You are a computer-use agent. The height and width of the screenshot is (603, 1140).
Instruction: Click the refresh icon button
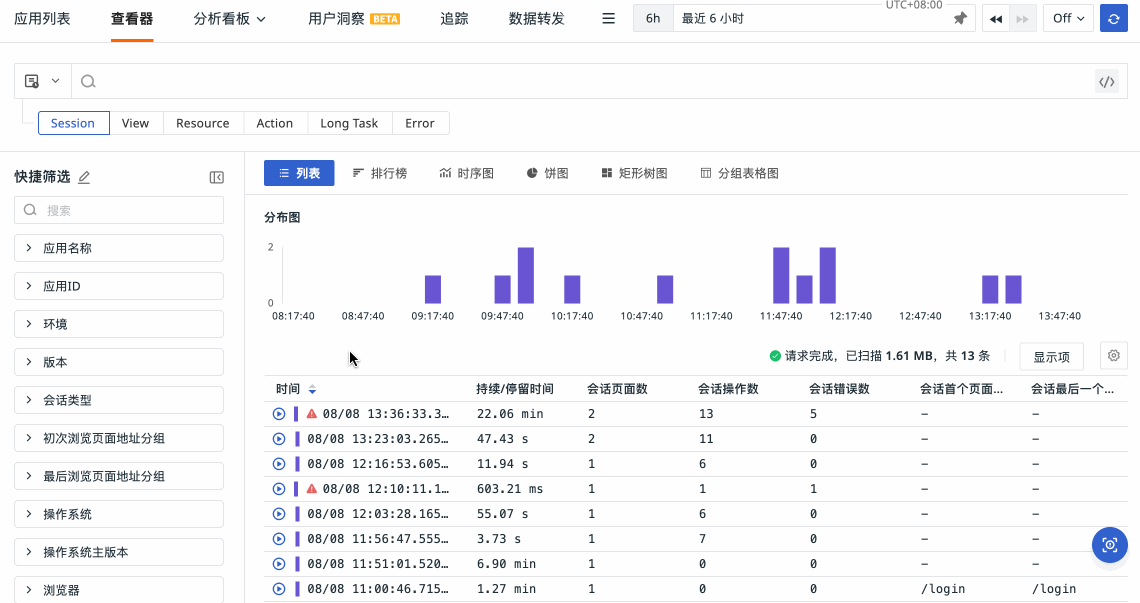pyautogui.click(x=1113, y=19)
